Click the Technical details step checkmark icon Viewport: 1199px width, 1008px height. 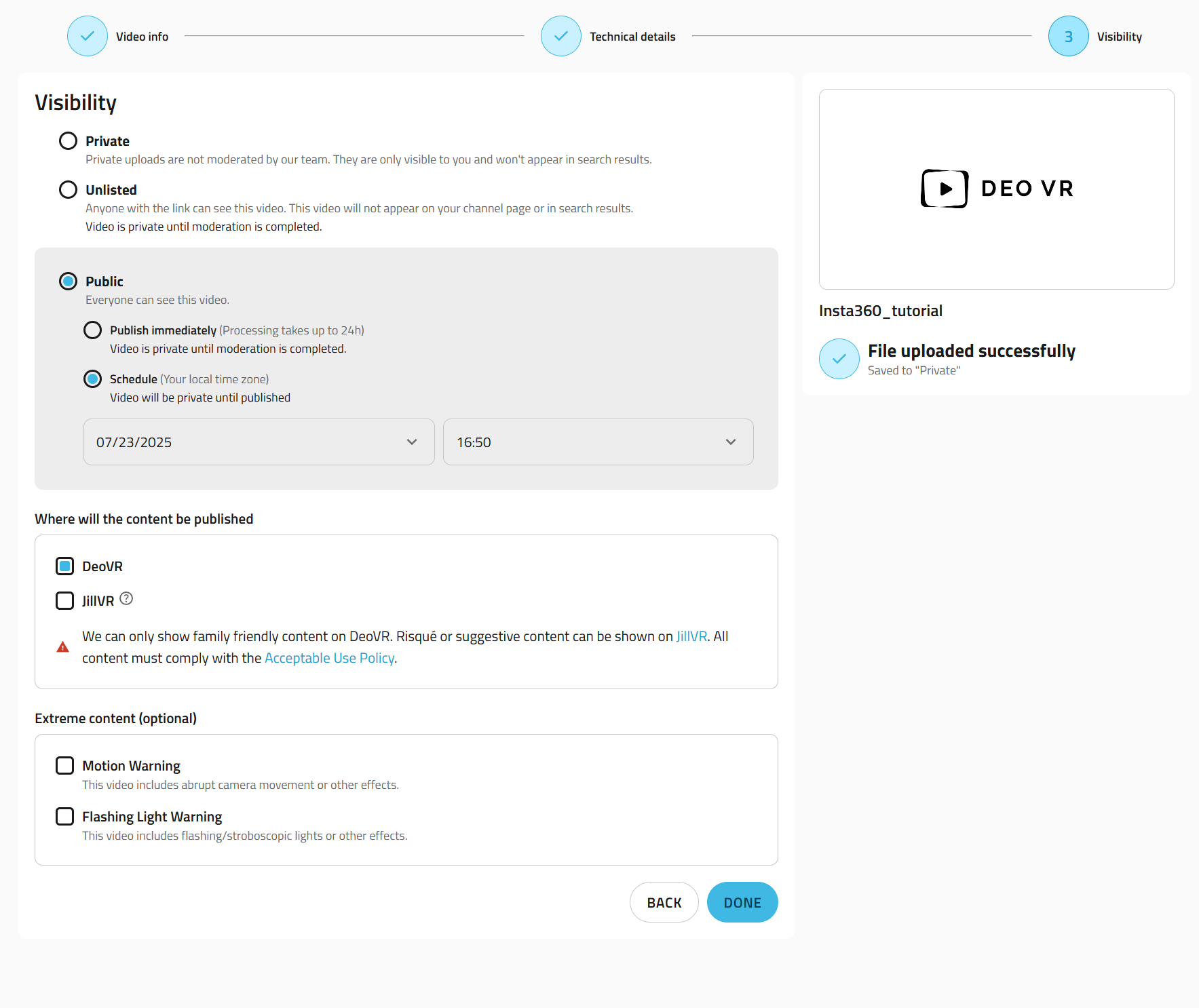pyautogui.click(x=561, y=36)
